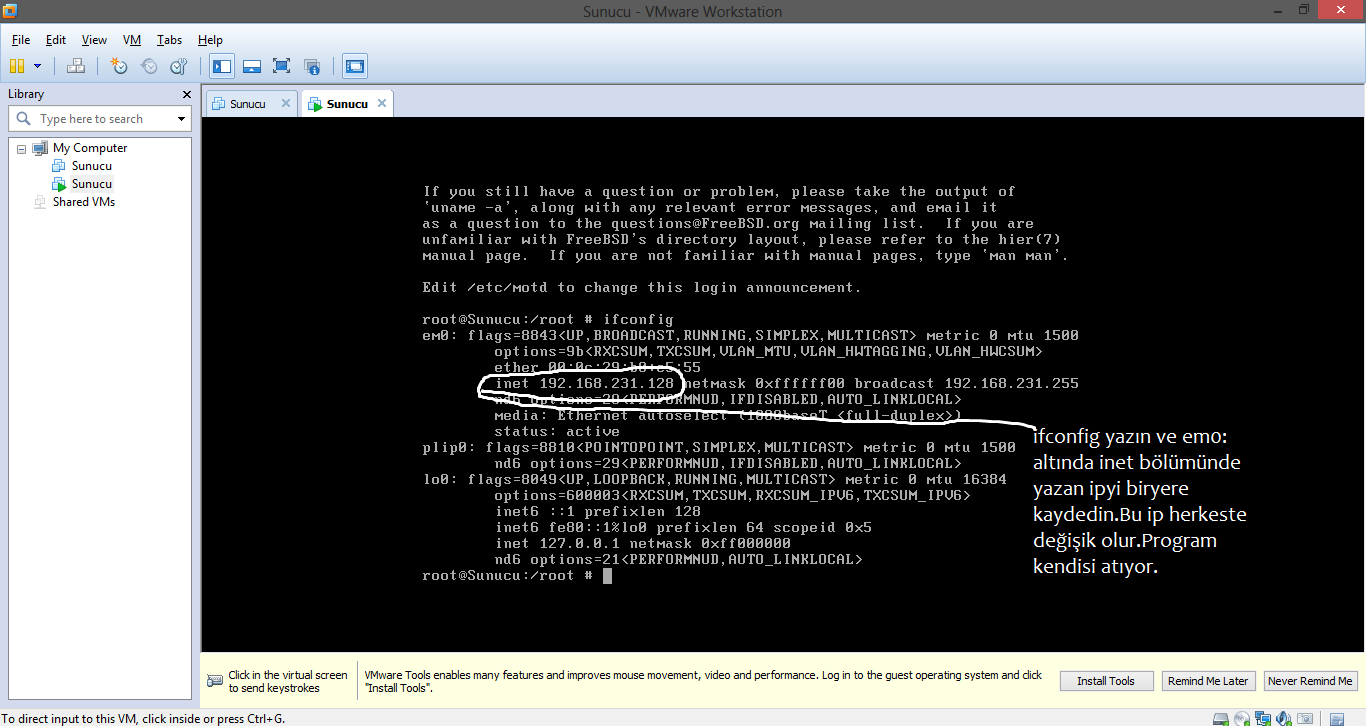Open the VM menu
Image resolution: width=1366 pixels, height=726 pixels.
point(132,40)
